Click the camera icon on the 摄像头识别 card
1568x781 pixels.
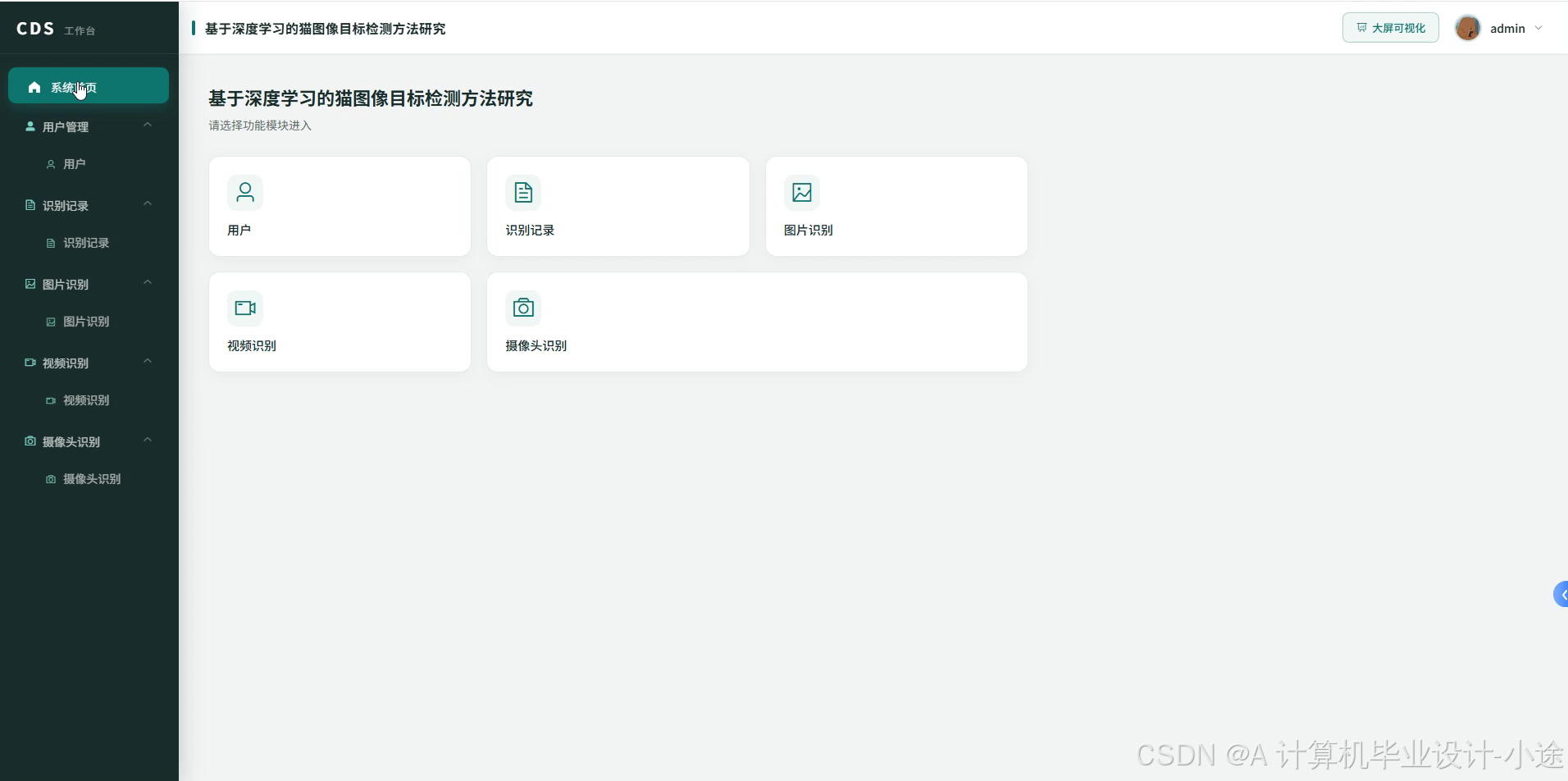pyautogui.click(x=523, y=308)
